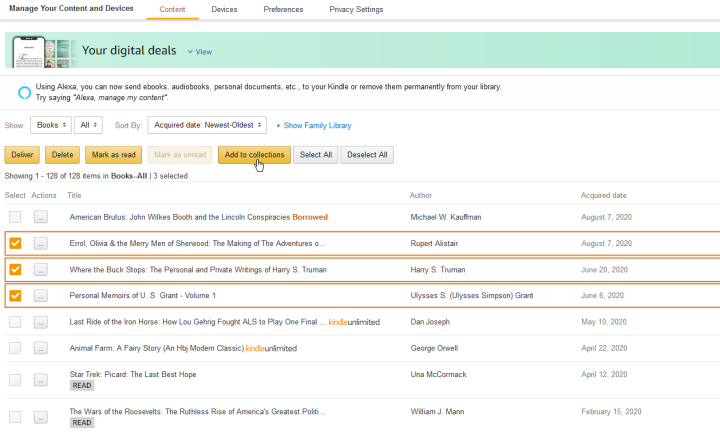Click the Deliver button
The image size is (720, 432).
(22, 155)
